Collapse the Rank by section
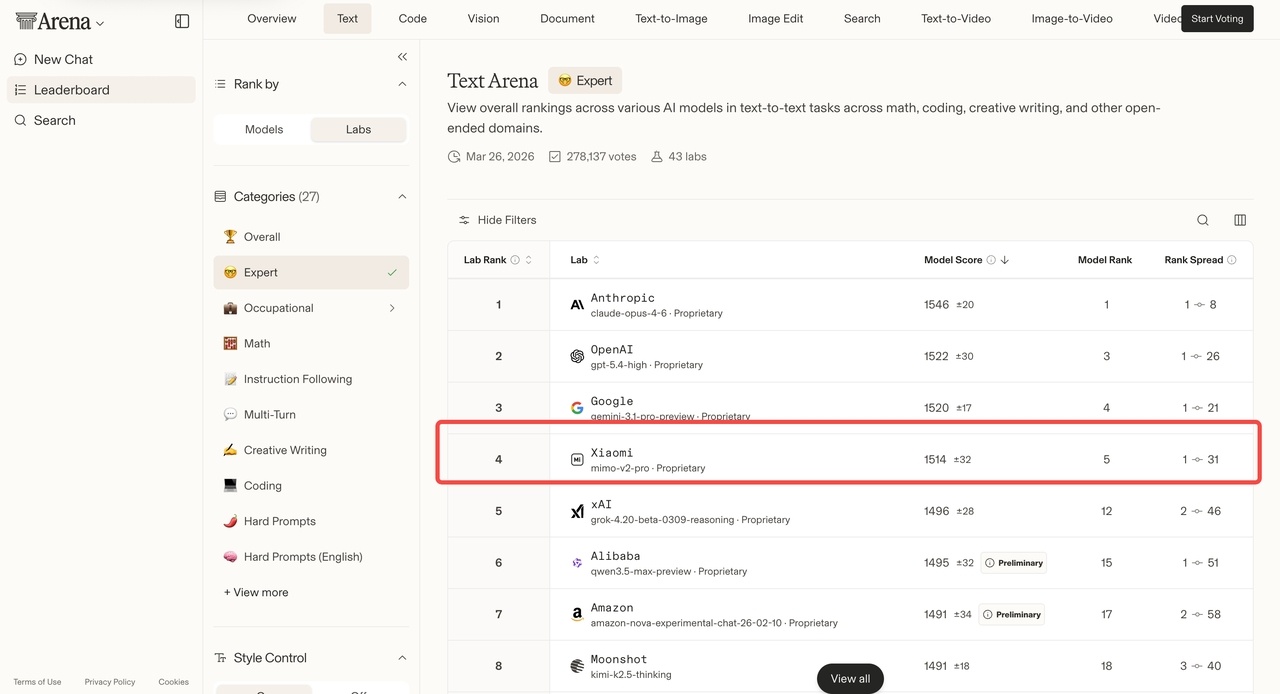The width and height of the screenshot is (1280, 694). point(402,84)
